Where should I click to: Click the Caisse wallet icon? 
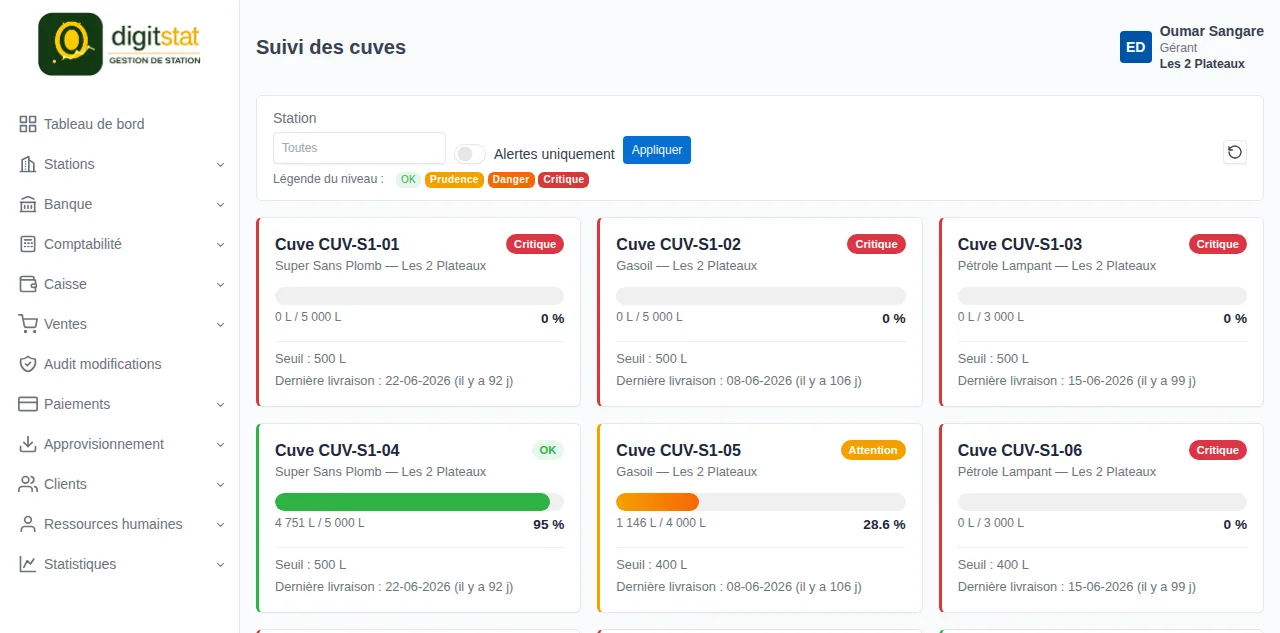pos(28,284)
